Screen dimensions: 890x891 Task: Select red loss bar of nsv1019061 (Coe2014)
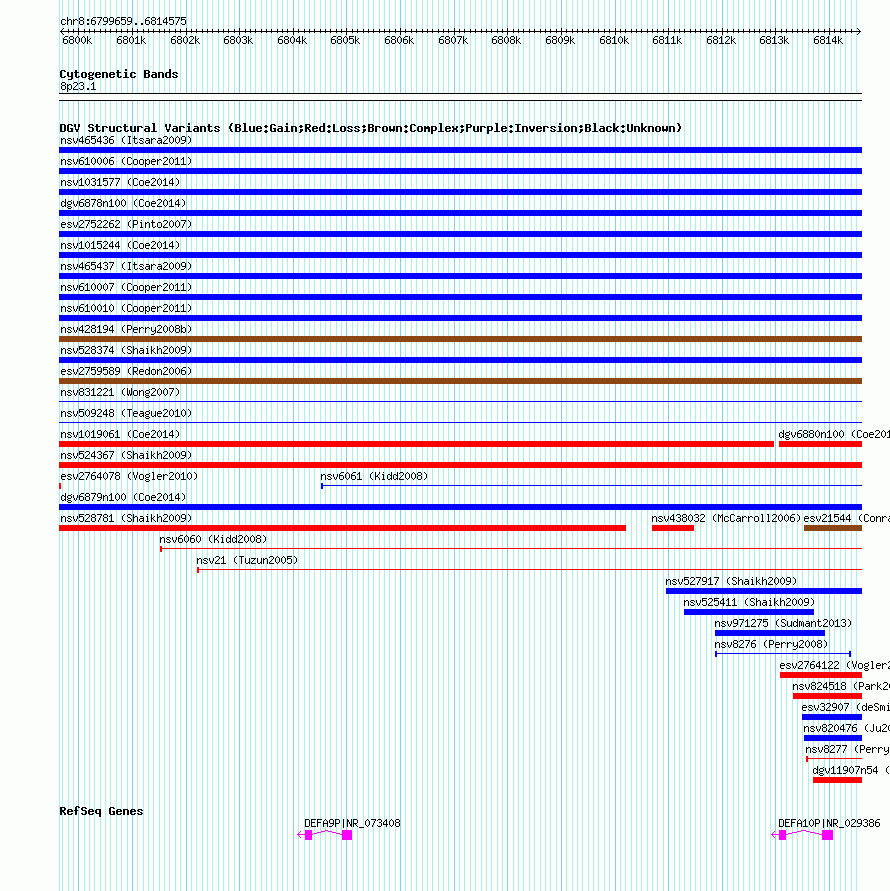pos(416,444)
